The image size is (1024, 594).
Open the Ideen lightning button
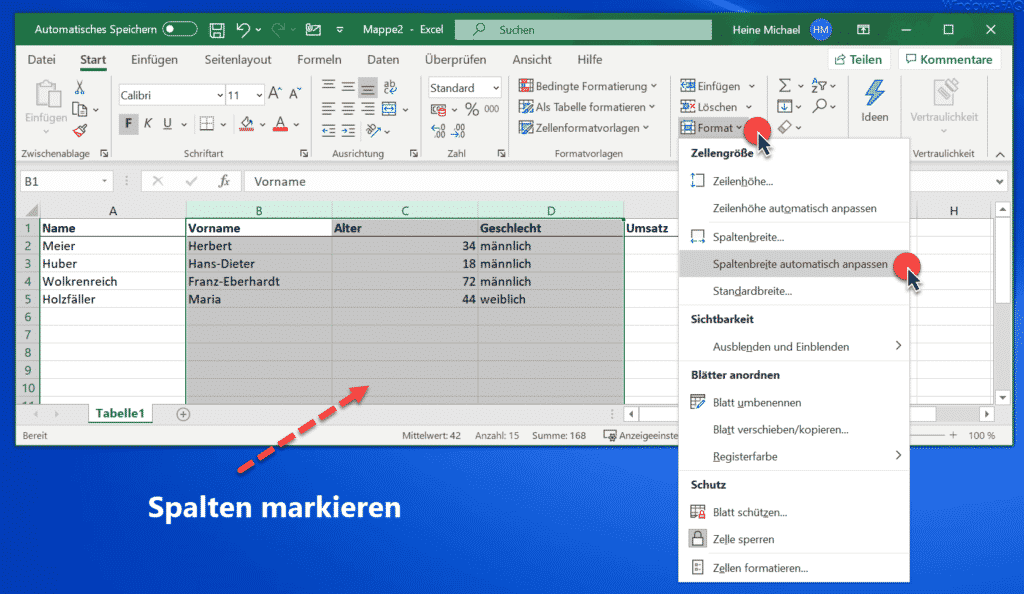point(874,101)
